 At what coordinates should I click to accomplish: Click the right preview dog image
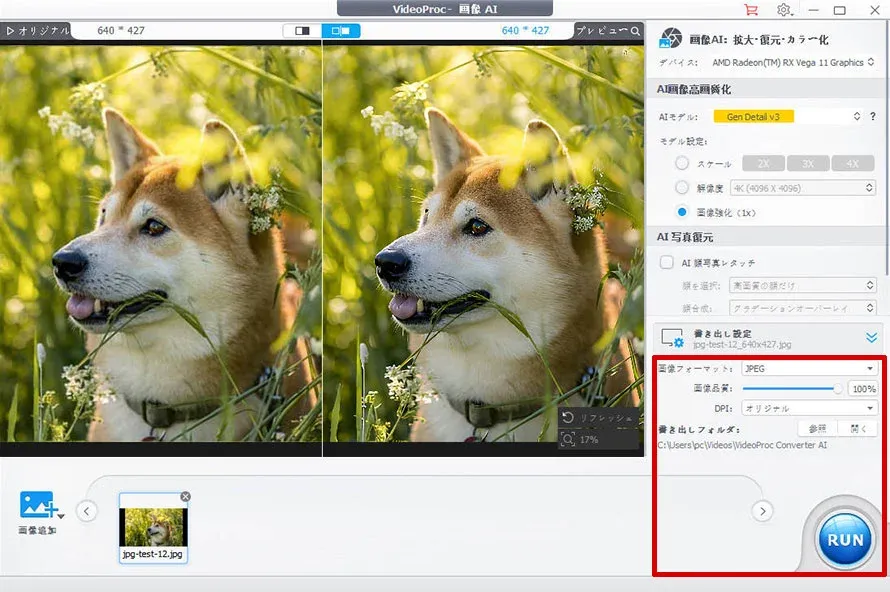pos(483,244)
